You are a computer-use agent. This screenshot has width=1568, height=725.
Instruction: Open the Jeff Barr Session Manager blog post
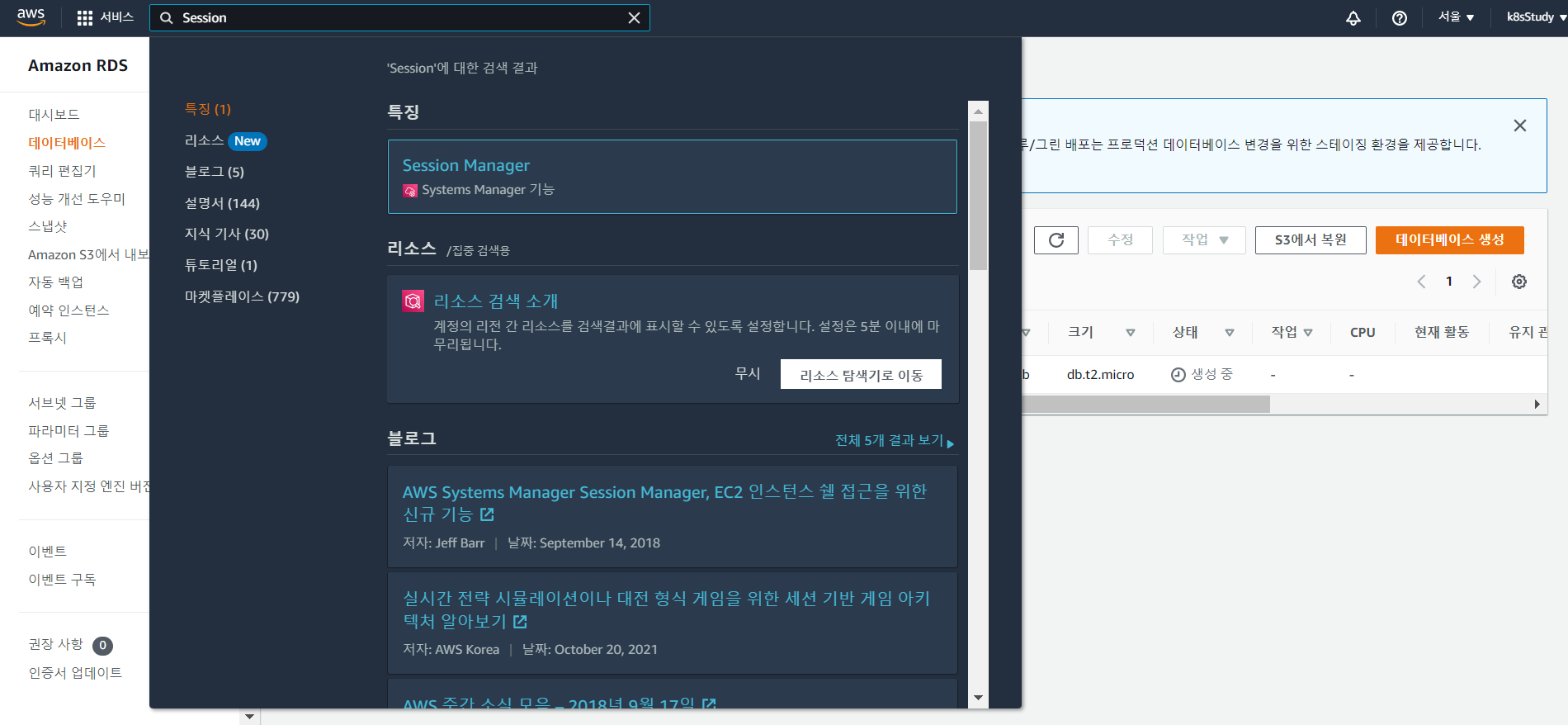[x=664, y=503]
